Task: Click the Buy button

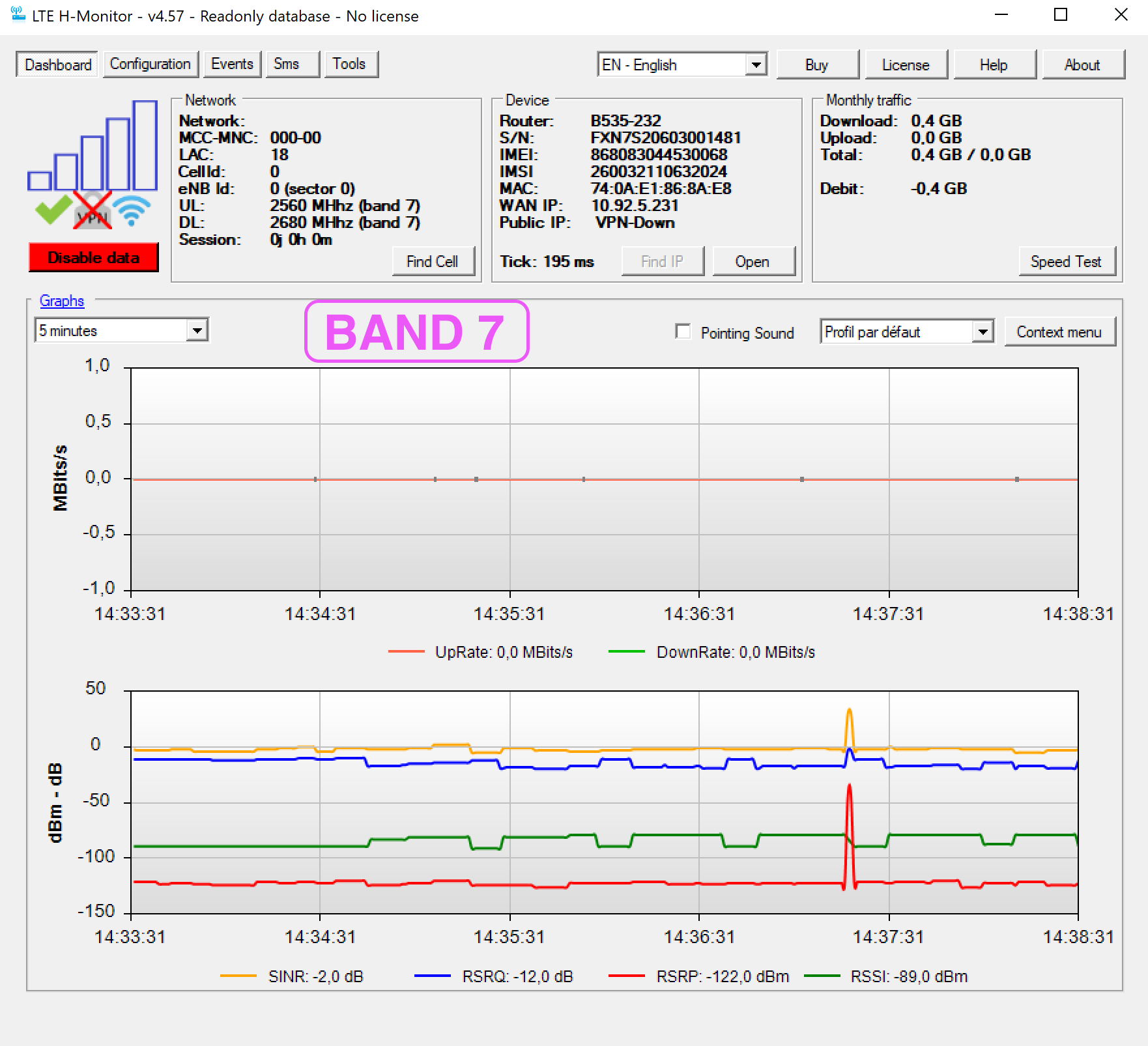Action: [817, 64]
